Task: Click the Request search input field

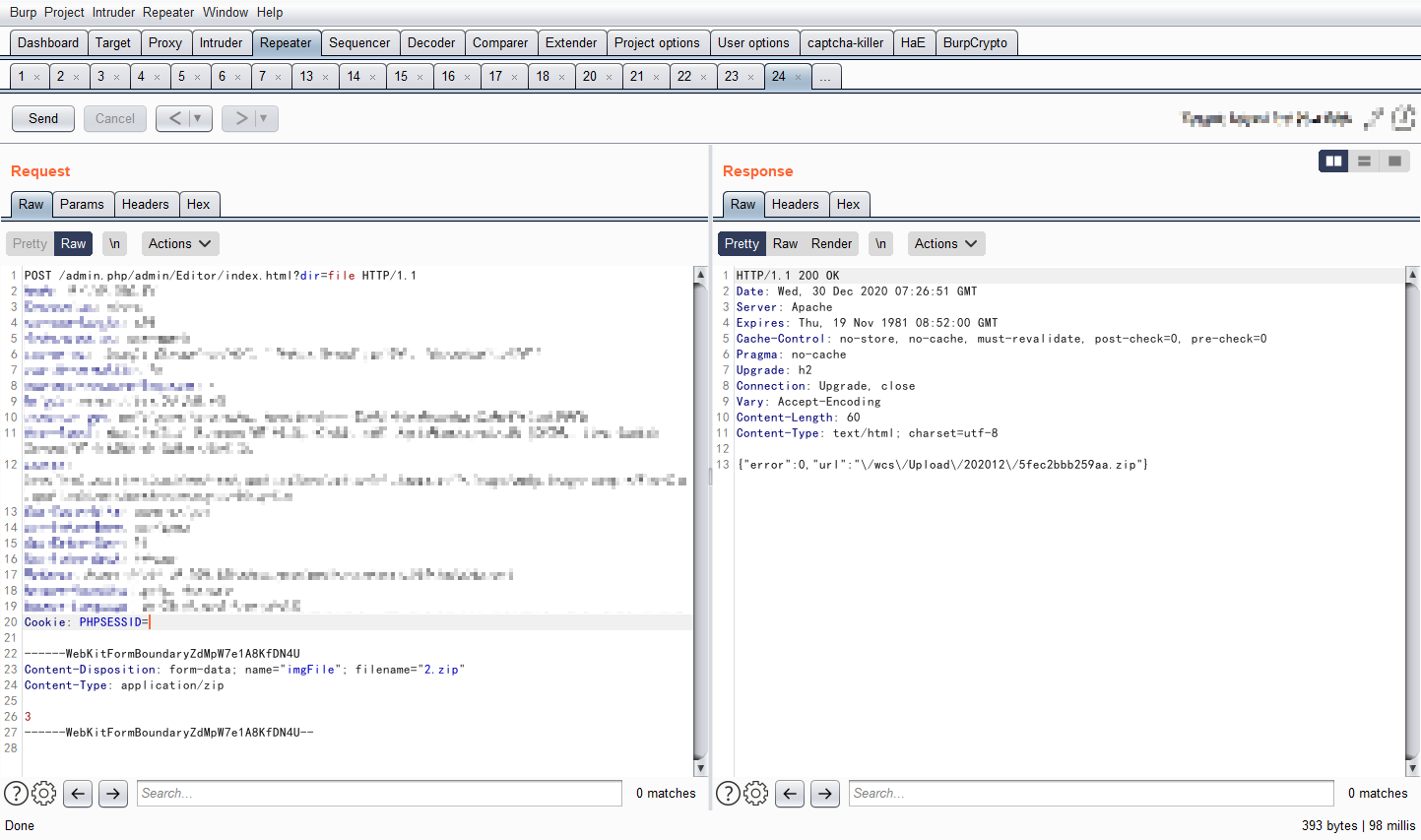Action: click(379, 793)
